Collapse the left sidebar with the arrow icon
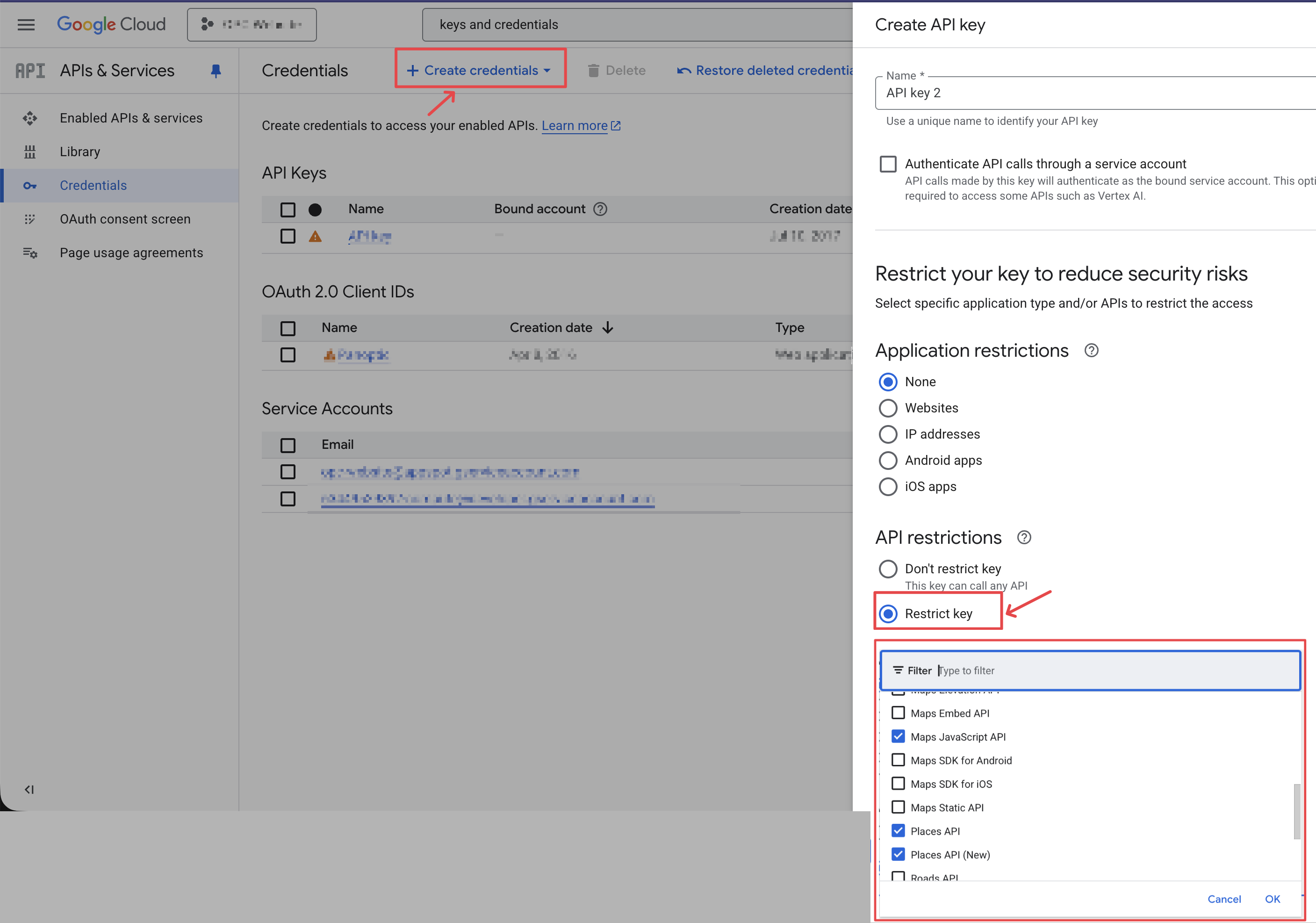The height and width of the screenshot is (923, 1316). pos(29,789)
